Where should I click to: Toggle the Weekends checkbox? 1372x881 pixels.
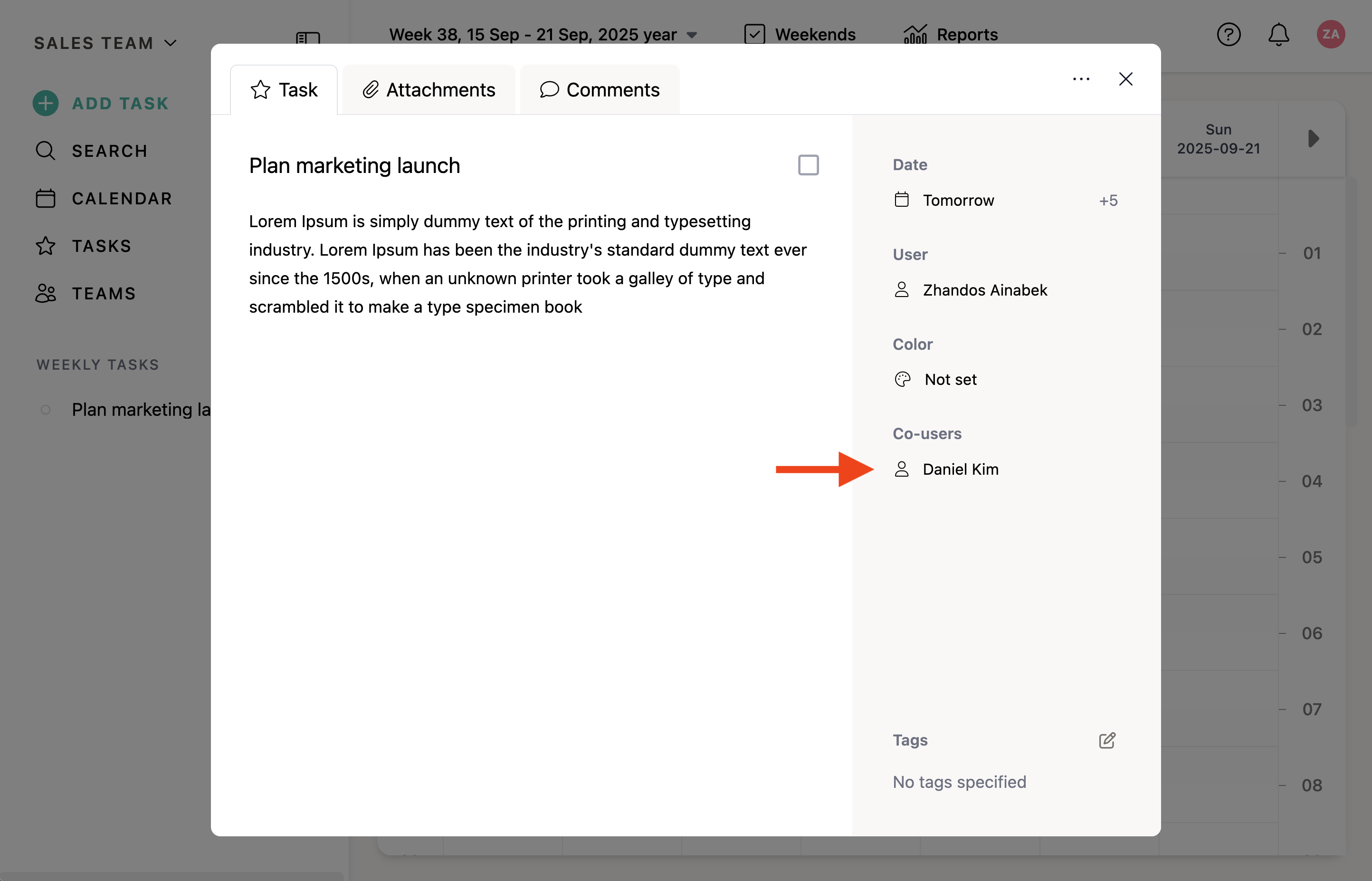754,35
